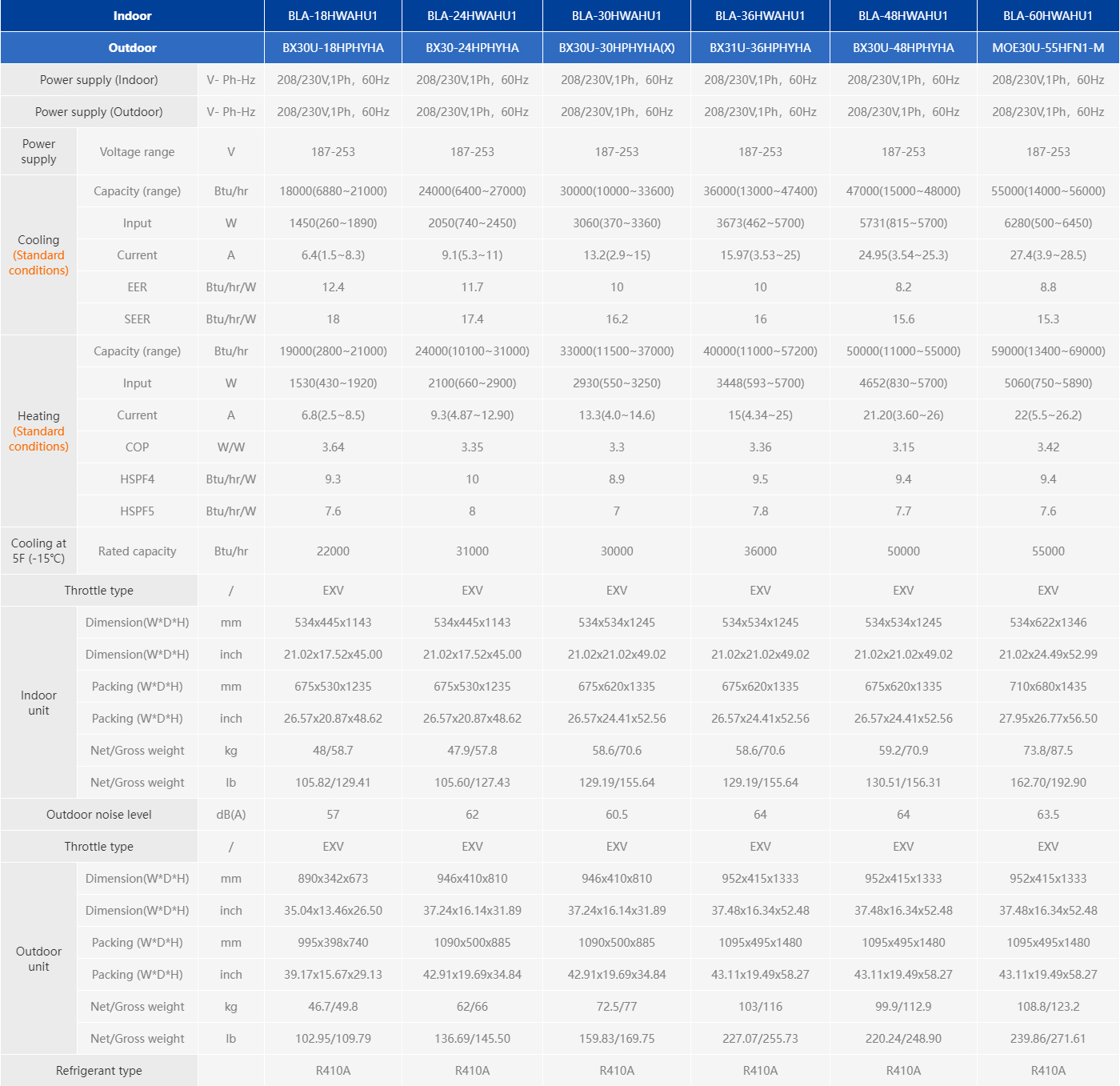Select the SEER row label
Screen dimensions: 1120x1086
(x=137, y=319)
